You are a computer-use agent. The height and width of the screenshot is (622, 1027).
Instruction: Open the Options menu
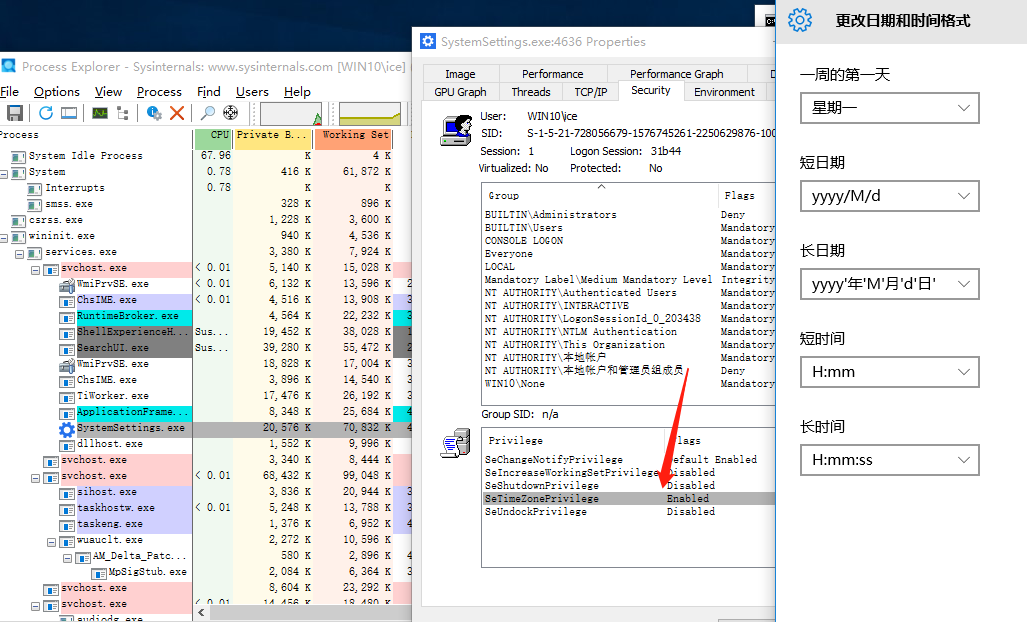tap(56, 91)
